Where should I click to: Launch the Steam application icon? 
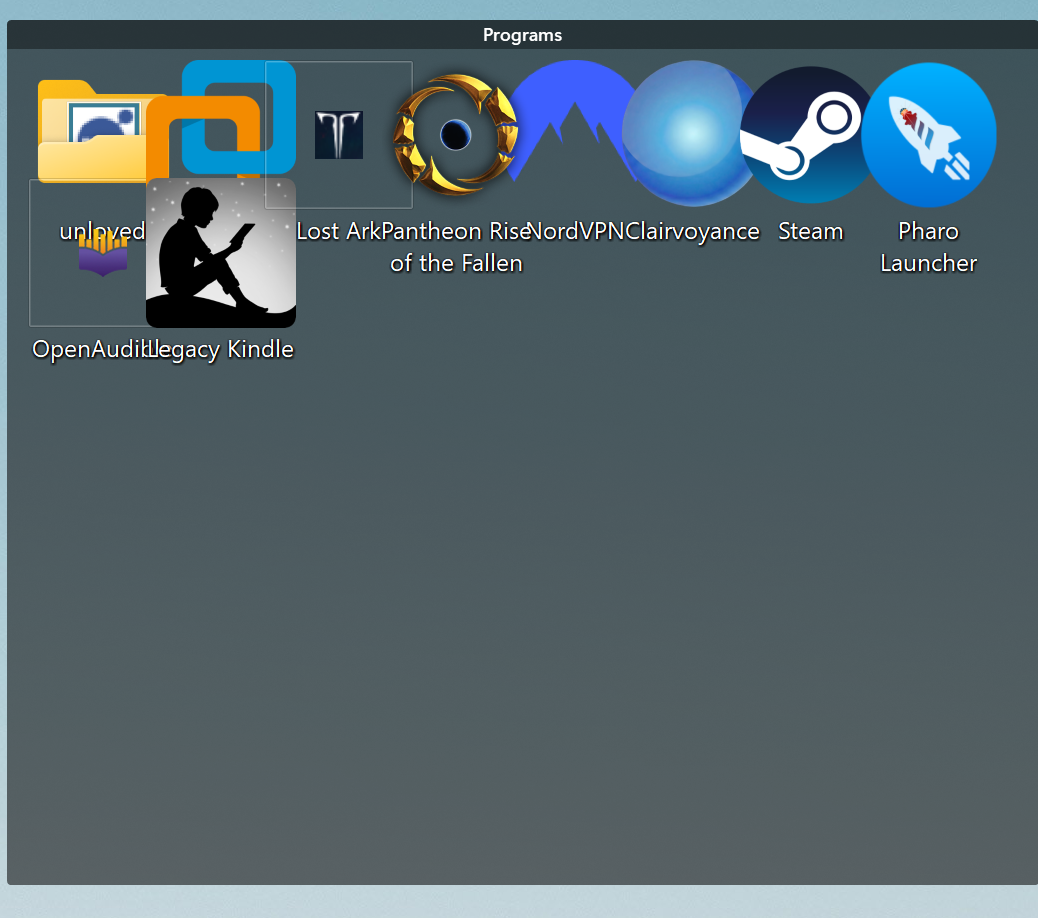(x=810, y=135)
